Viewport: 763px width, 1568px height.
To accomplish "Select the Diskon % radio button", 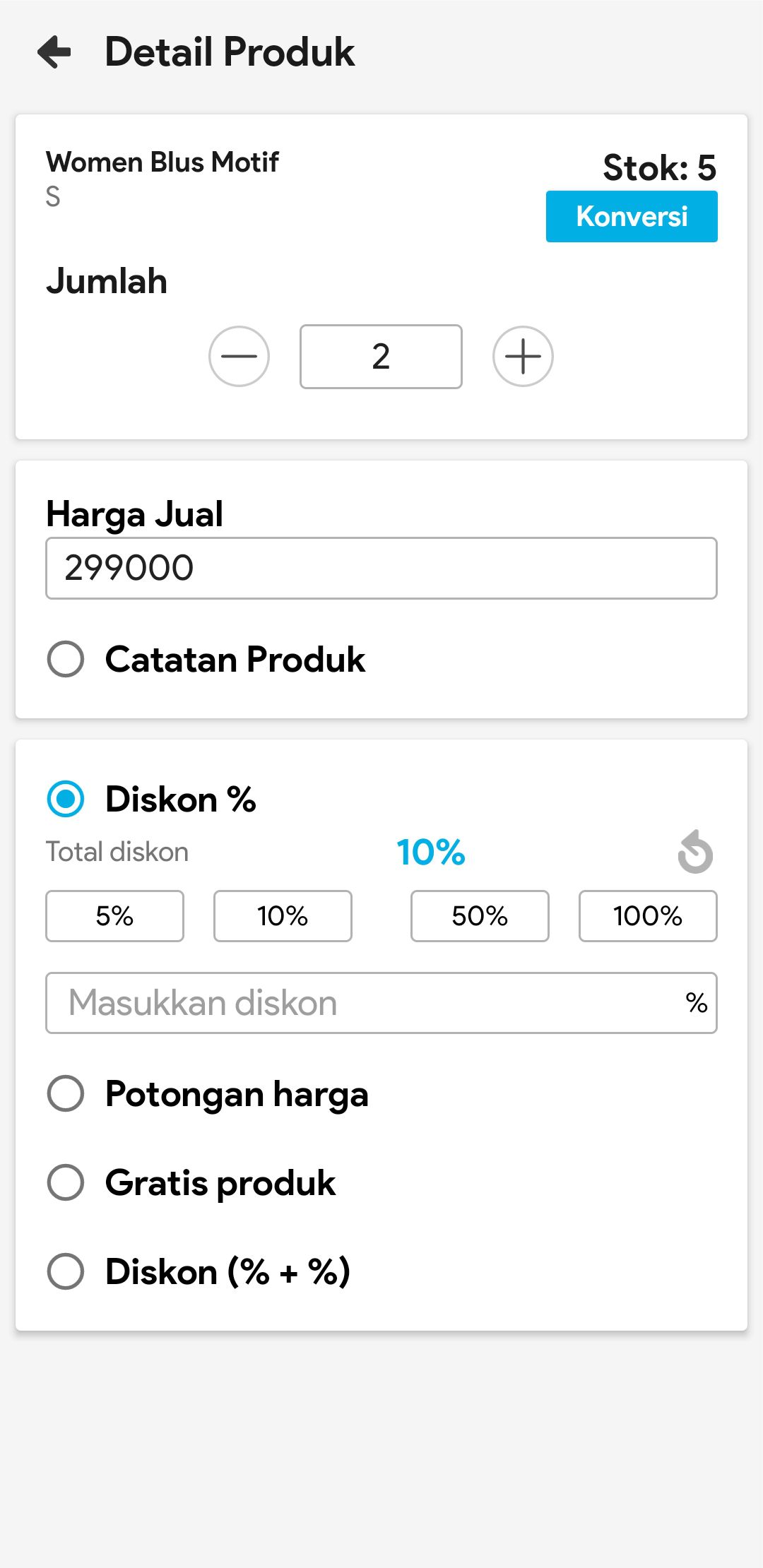I will click(x=66, y=799).
